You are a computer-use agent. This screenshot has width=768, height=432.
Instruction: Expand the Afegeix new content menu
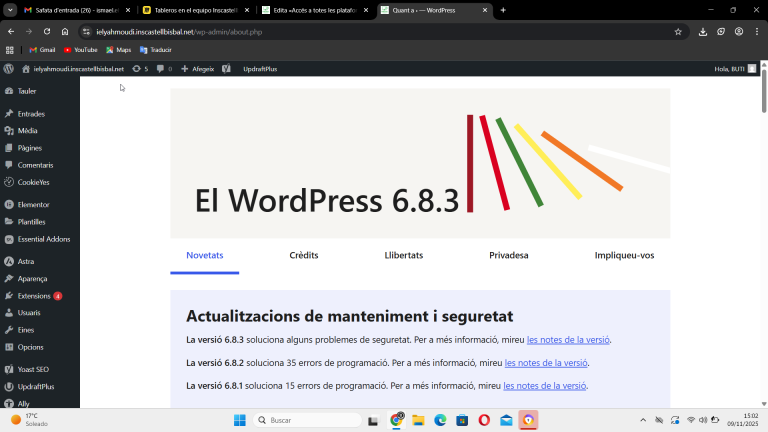coord(198,69)
